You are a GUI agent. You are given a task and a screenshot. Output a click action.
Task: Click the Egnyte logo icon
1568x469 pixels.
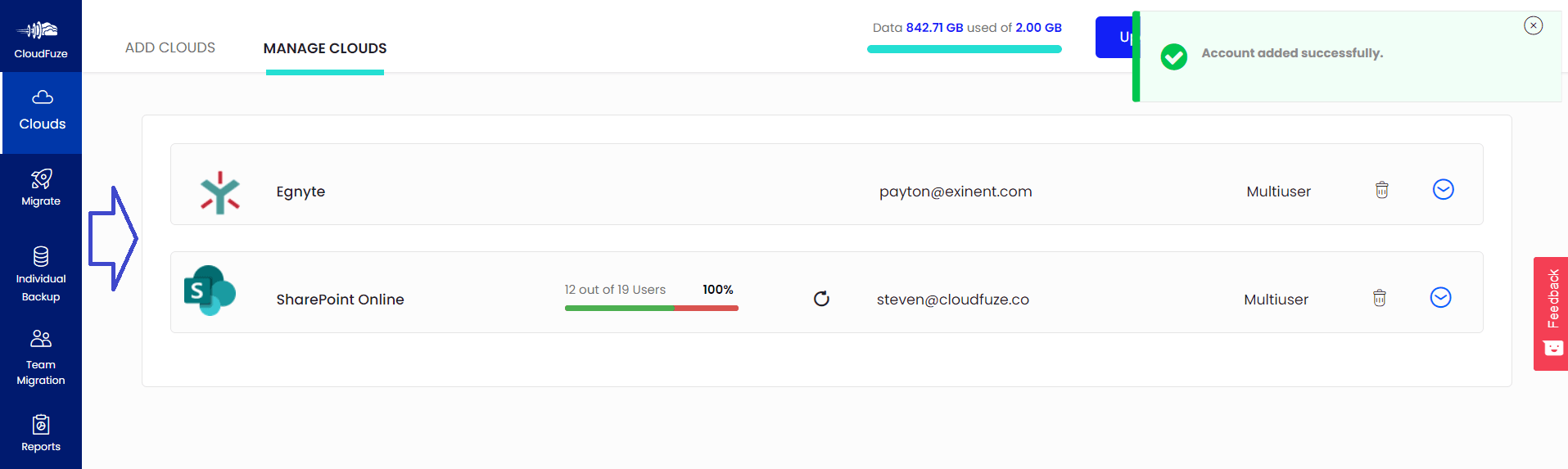(x=220, y=192)
